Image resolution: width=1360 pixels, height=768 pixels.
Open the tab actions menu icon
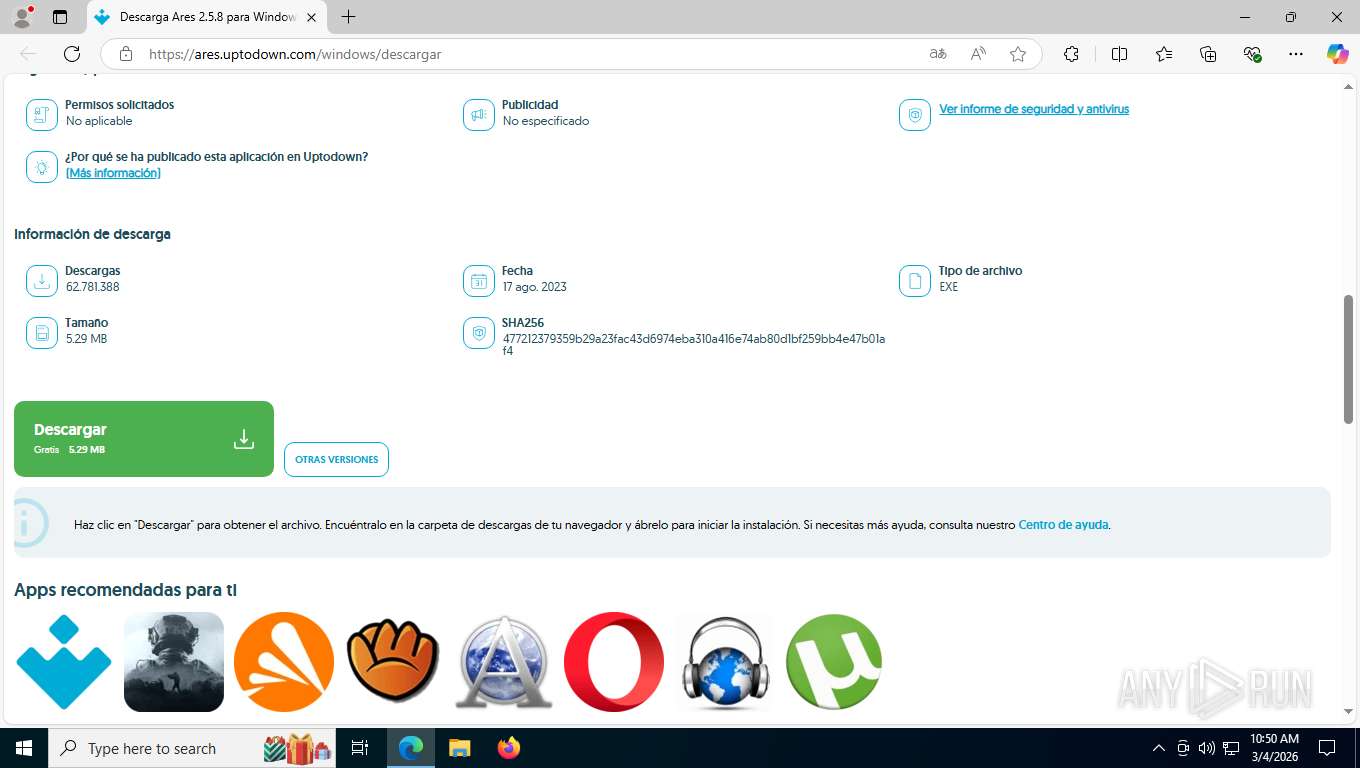[60, 17]
